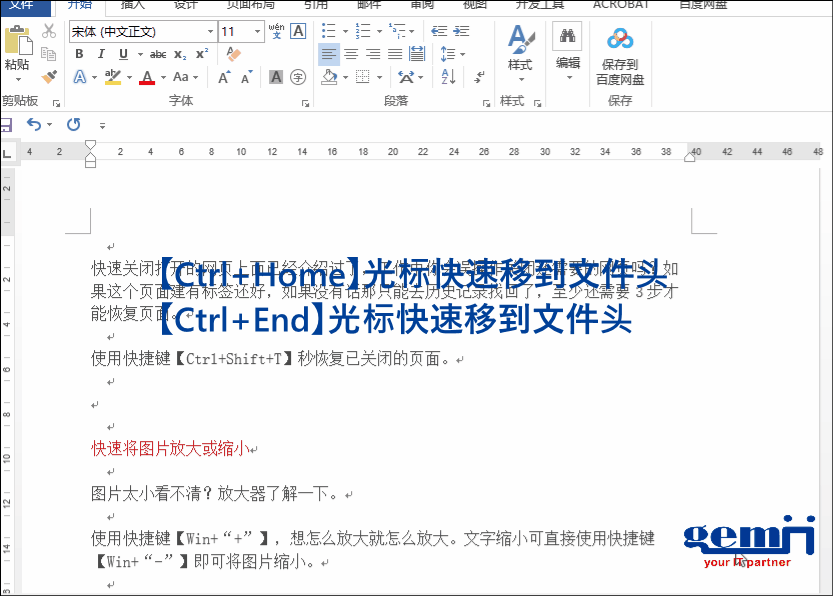The height and width of the screenshot is (596, 833).
Task: Apply subscript formatting
Action: (x=179, y=55)
